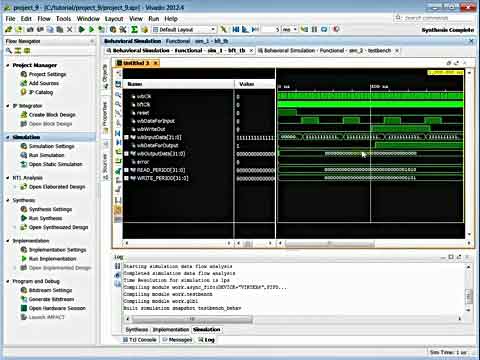Click the red icon at toolbar end

[336, 30]
